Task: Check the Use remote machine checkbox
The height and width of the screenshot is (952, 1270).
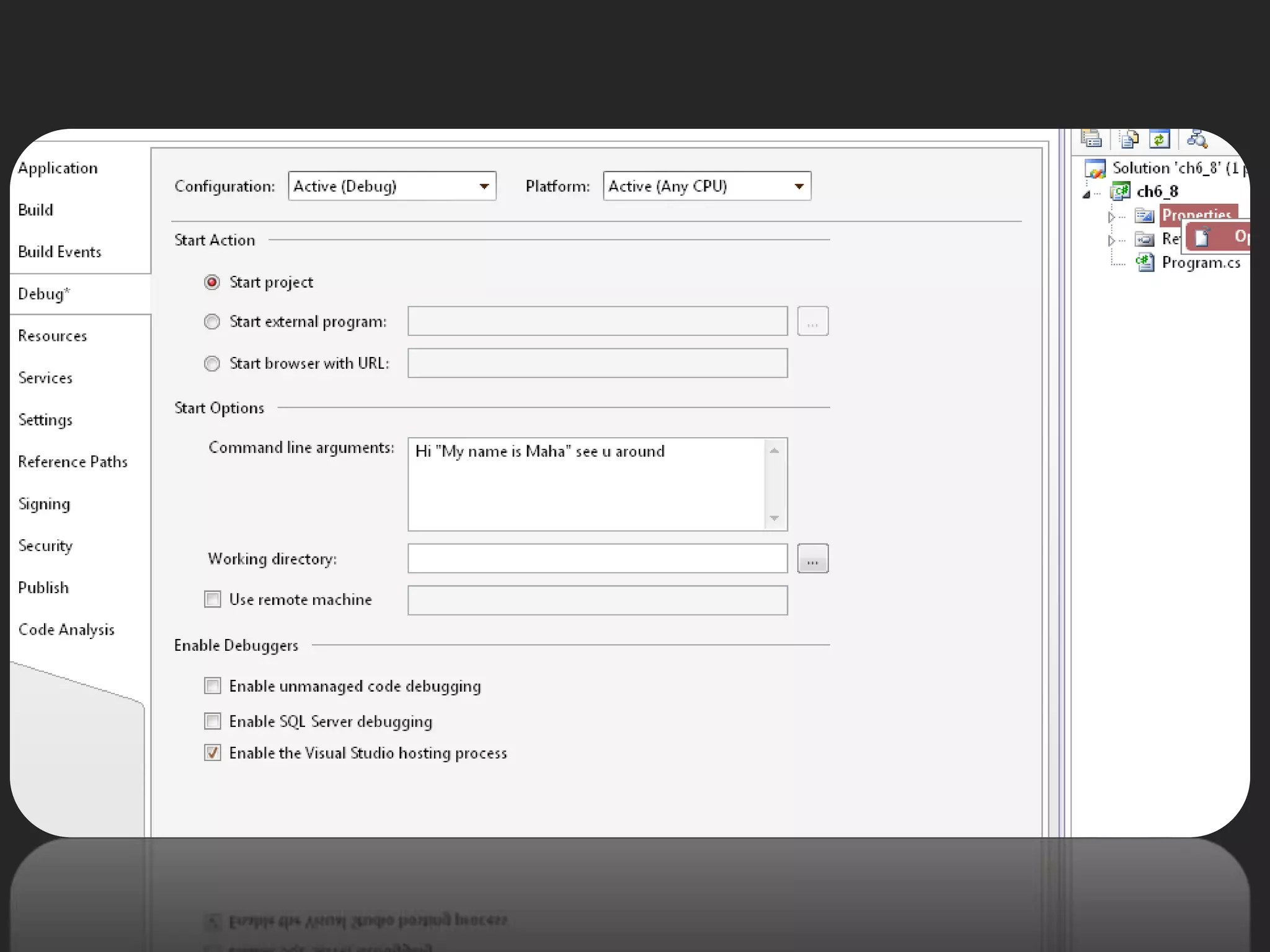Action: 213,599
